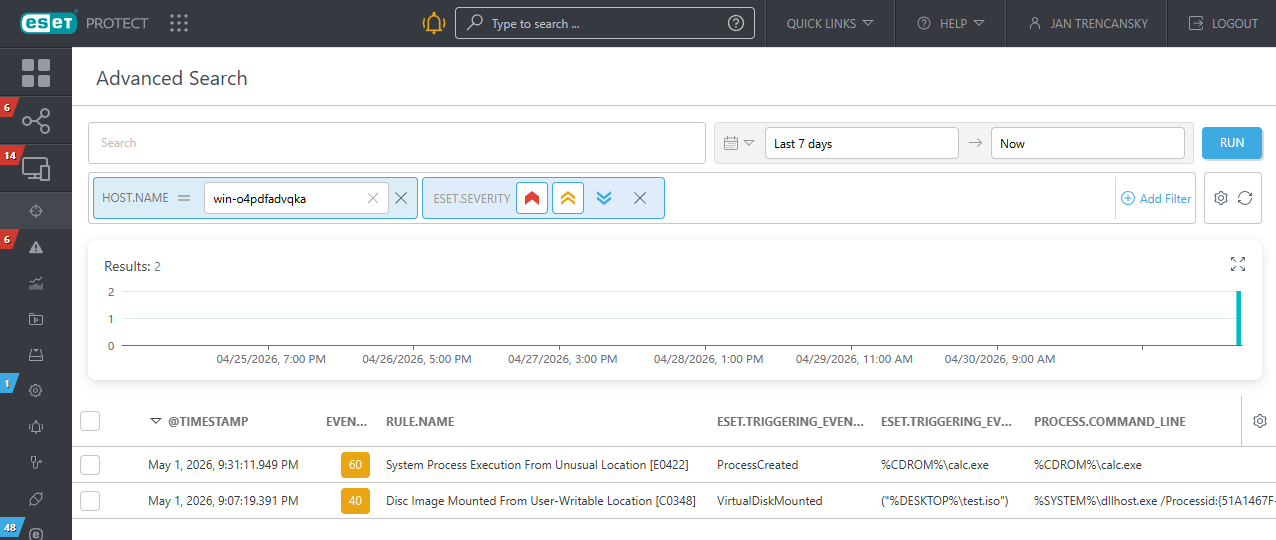
Task: Open JAN TRENCANSKY user menu
Action: tap(1087, 23)
